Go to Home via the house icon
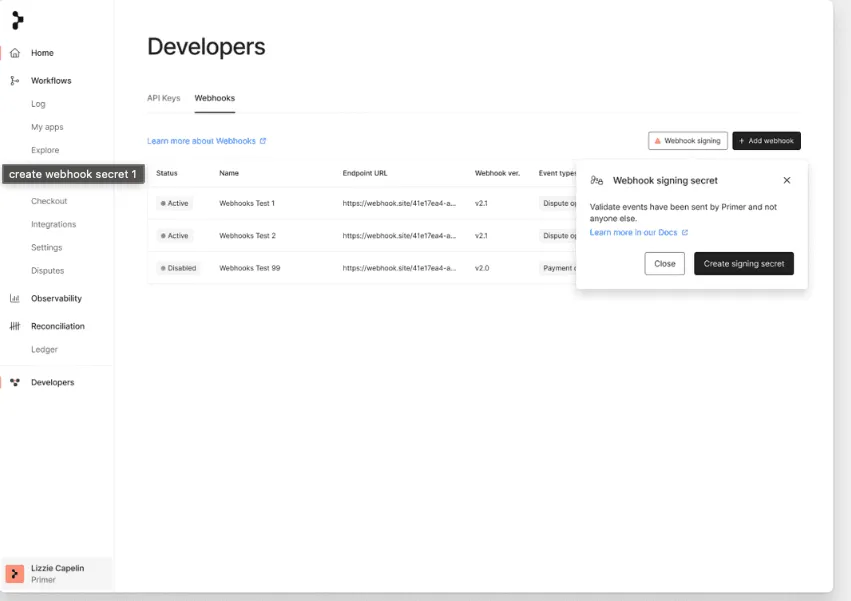This screenshot has height=601, width=851. [15, 53]
